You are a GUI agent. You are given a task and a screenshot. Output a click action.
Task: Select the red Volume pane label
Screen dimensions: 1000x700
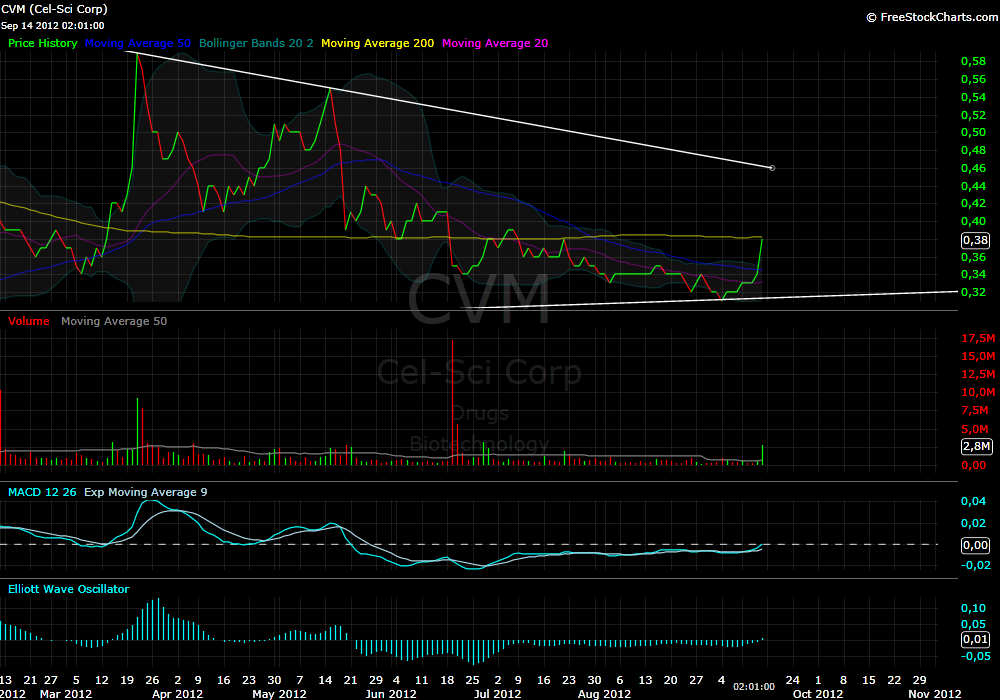[x=29, y=321]
